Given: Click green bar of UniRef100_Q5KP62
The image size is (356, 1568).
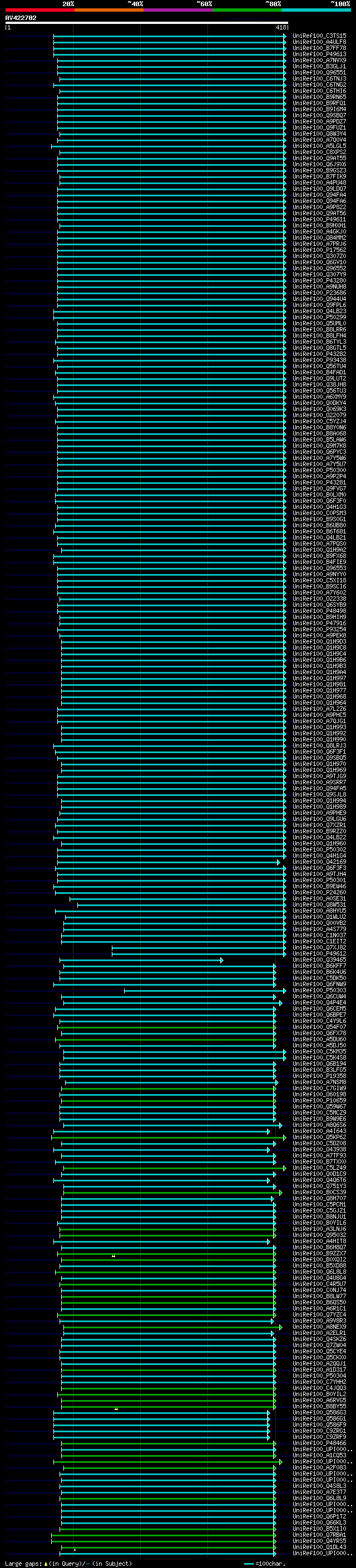Looking at the screenshot, I should (x=169, y=1137).
